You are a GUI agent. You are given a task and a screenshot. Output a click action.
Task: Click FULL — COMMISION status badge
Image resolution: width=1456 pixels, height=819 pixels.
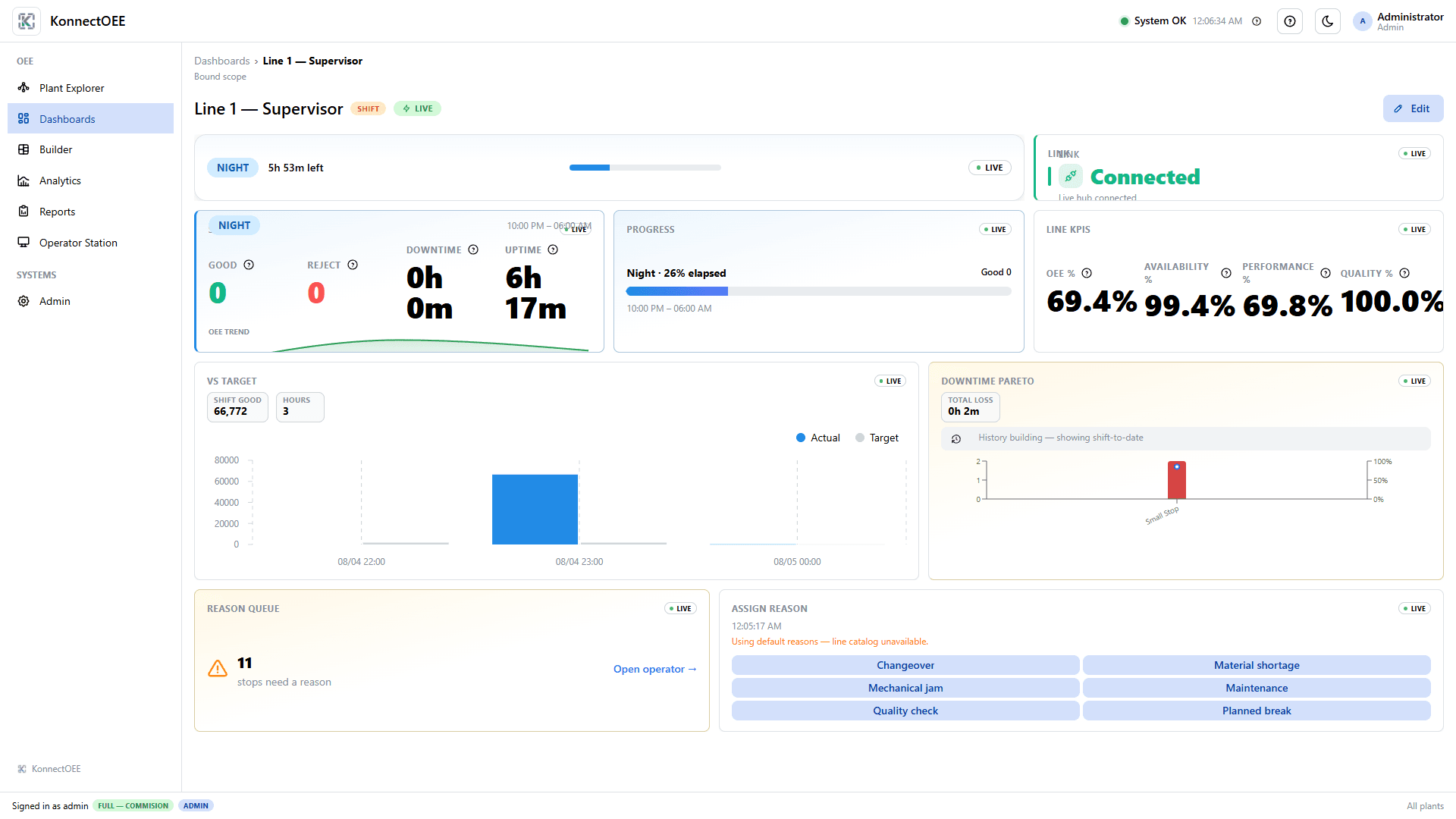[133, 805]
